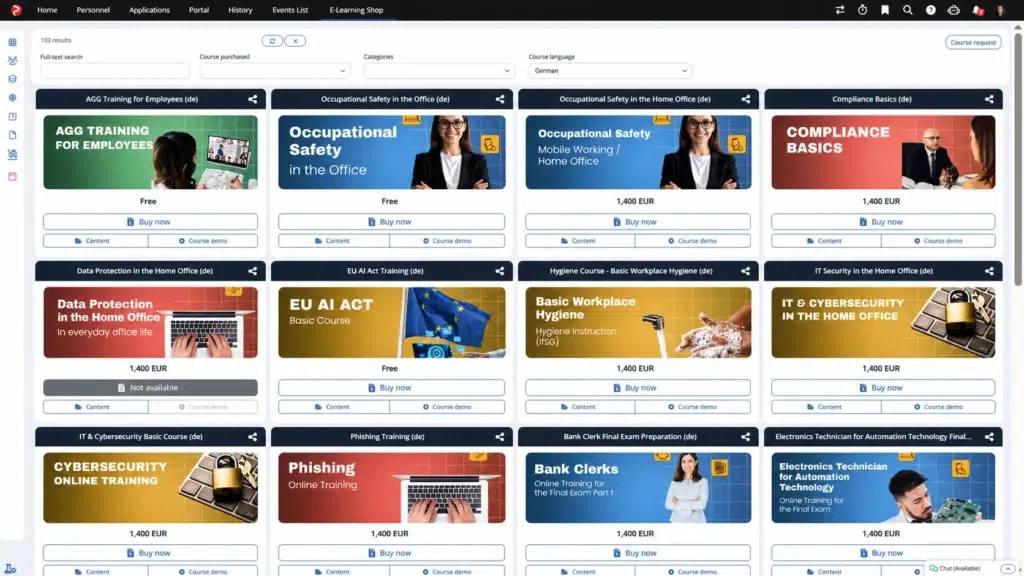This screenshot has width=1024, height=576.
Task: Open the Bank Clerks banner thumbnail
Action: coord(638,488)
